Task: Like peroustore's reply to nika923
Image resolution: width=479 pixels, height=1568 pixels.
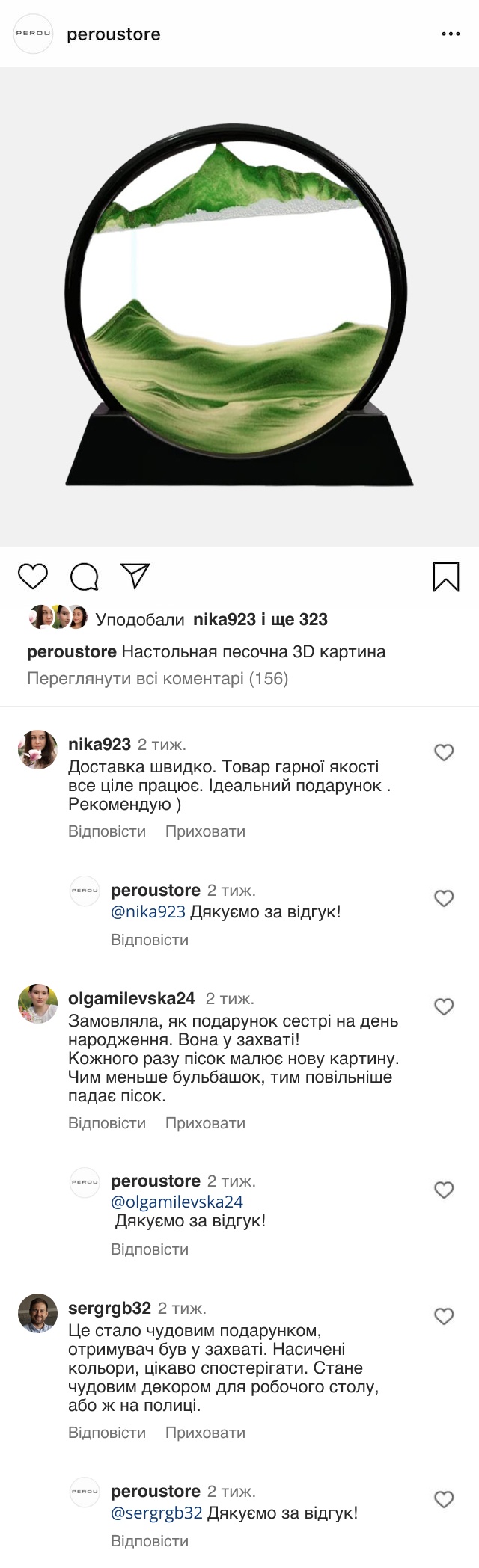Action: (x=444, y=898)
